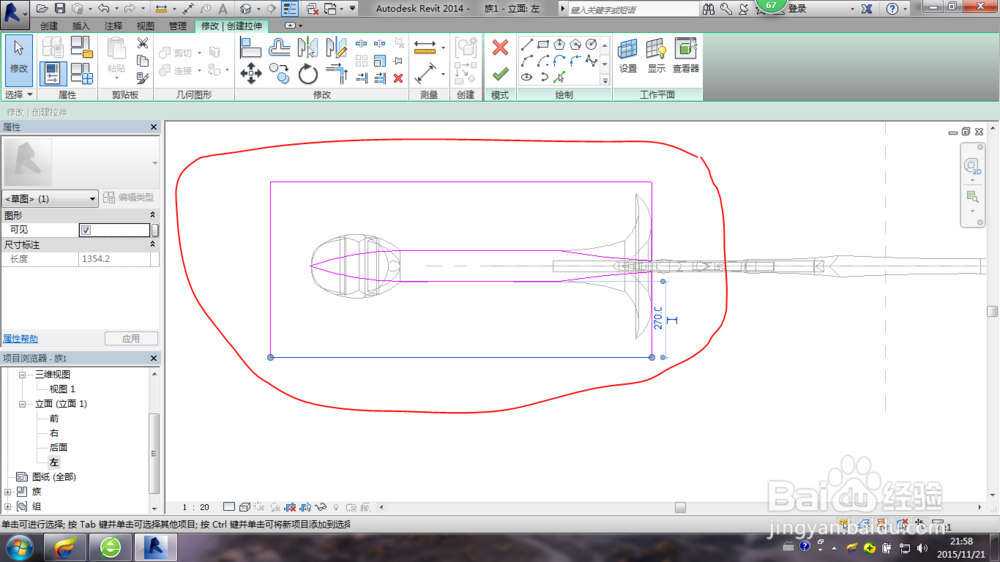Click the Edit Type (编辑类型) button
Screen dimensions: 1000x562
click(x=129, y=198)
